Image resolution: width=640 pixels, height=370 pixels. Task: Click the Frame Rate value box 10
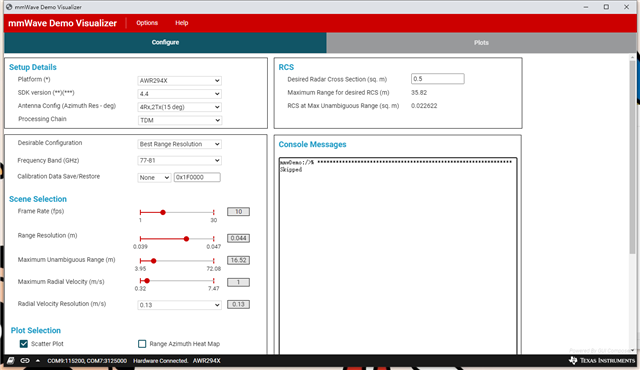pos(238,212)
